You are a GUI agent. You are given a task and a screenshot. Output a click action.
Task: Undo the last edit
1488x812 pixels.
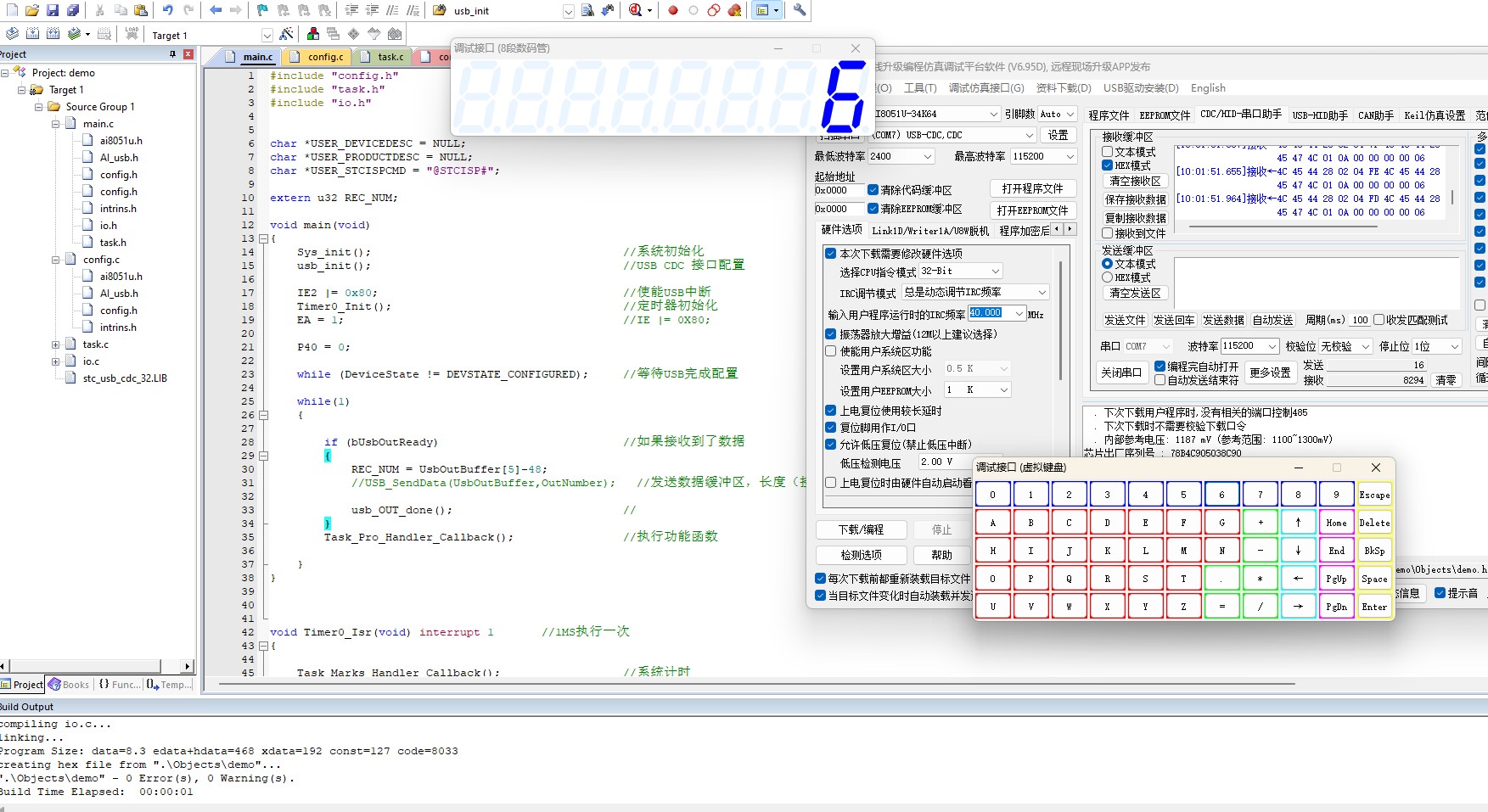pos(167,10)
